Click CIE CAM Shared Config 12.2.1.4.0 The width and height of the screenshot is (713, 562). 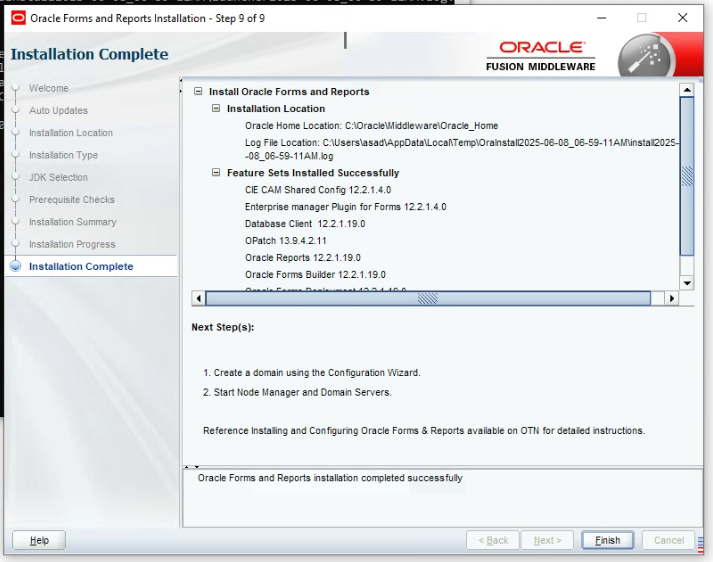318,190
